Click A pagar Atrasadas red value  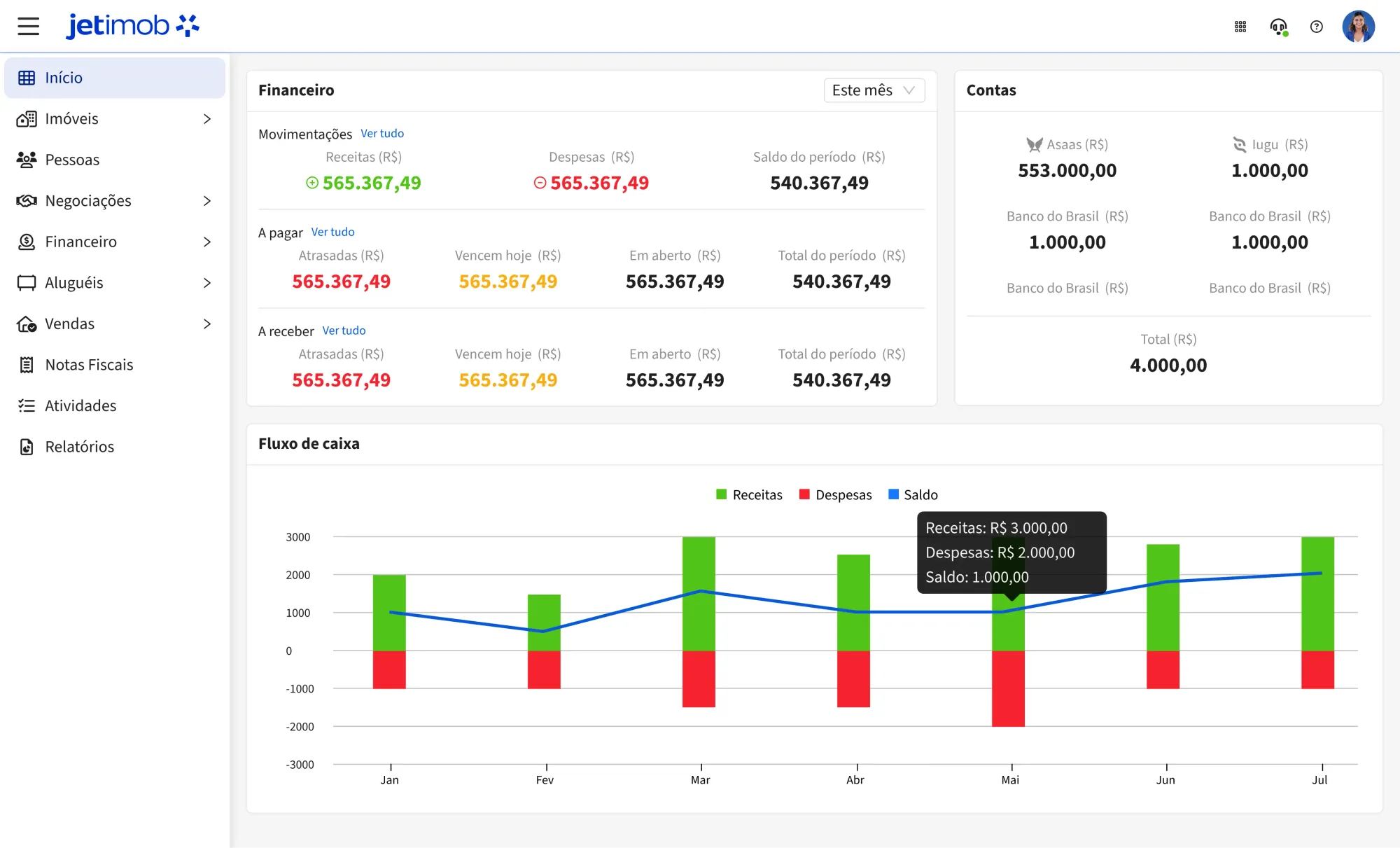(341, 281)
